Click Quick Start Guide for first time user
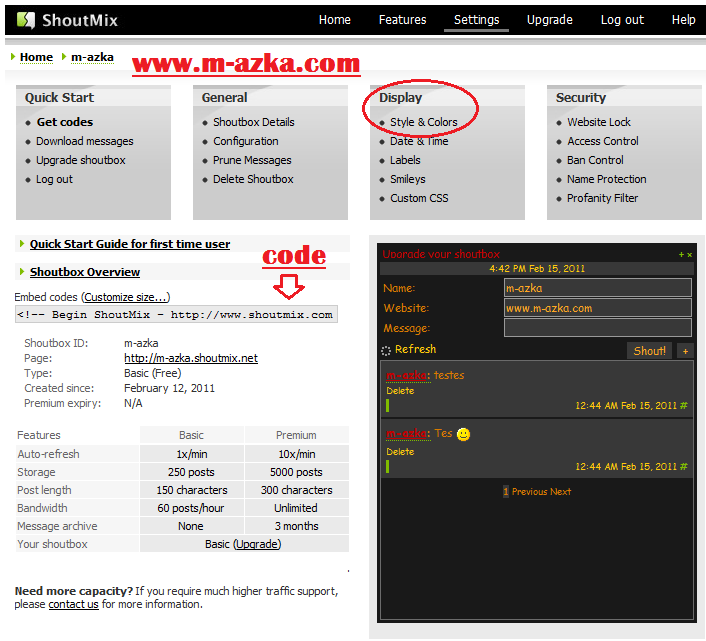The width and height of the screenshot is (706, 641). tap(130, 244)
